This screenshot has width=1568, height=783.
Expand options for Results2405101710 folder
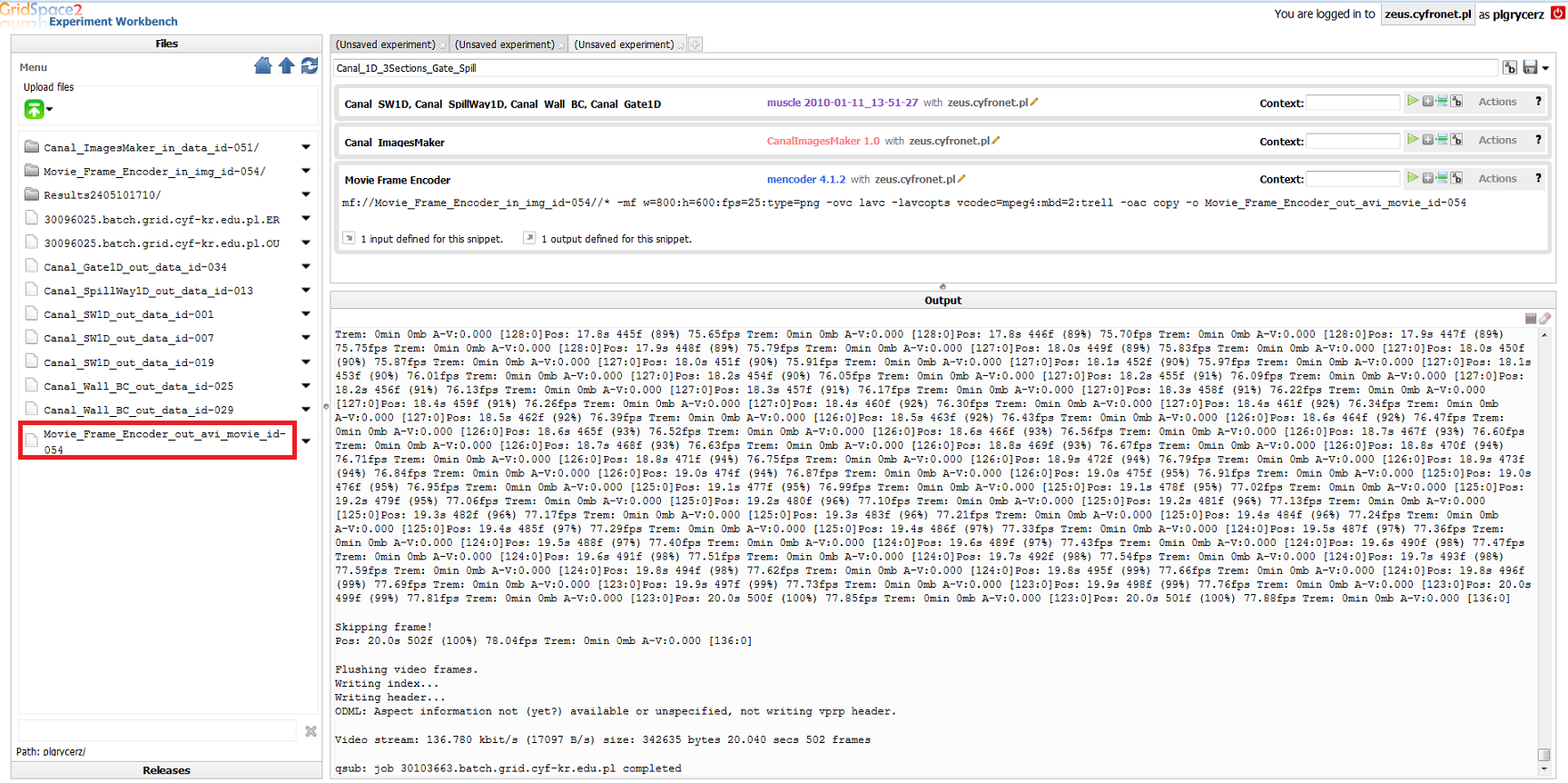click(x=306, y=194)
